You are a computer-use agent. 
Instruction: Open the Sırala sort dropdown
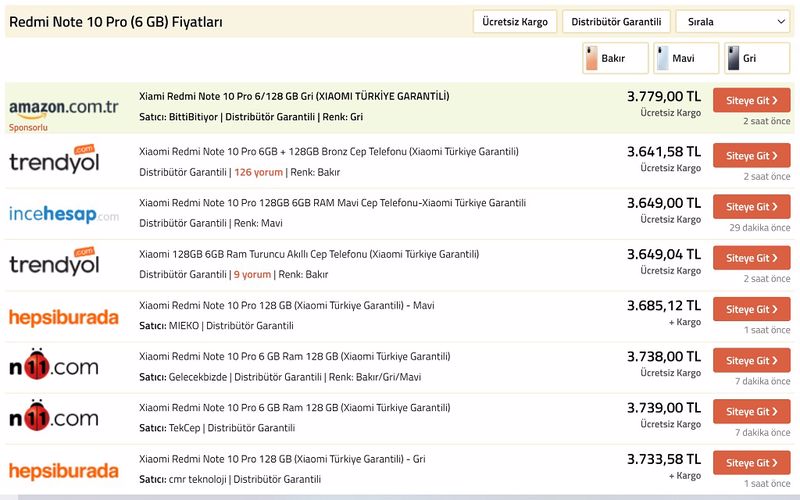tap(733, 21)
